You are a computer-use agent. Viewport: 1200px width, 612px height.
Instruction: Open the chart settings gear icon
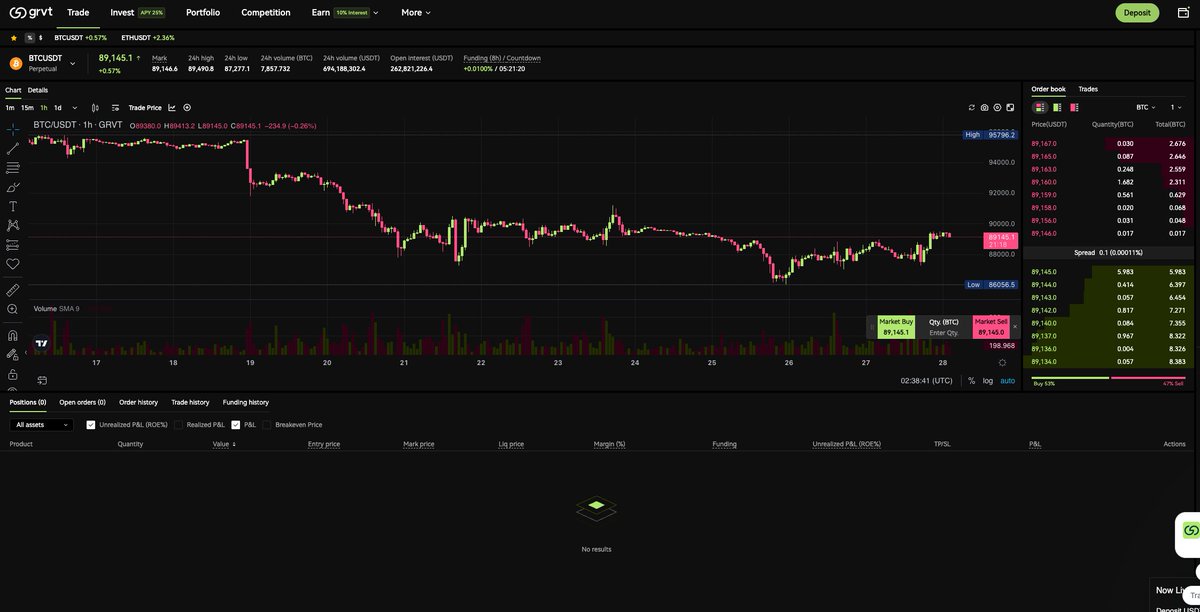point(997,107)
